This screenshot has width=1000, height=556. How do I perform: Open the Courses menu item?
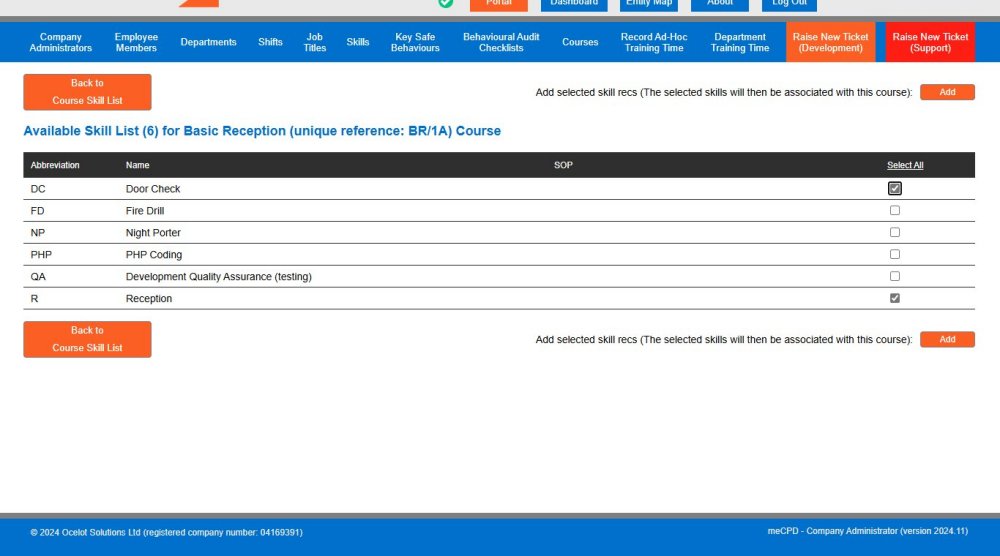580,42
